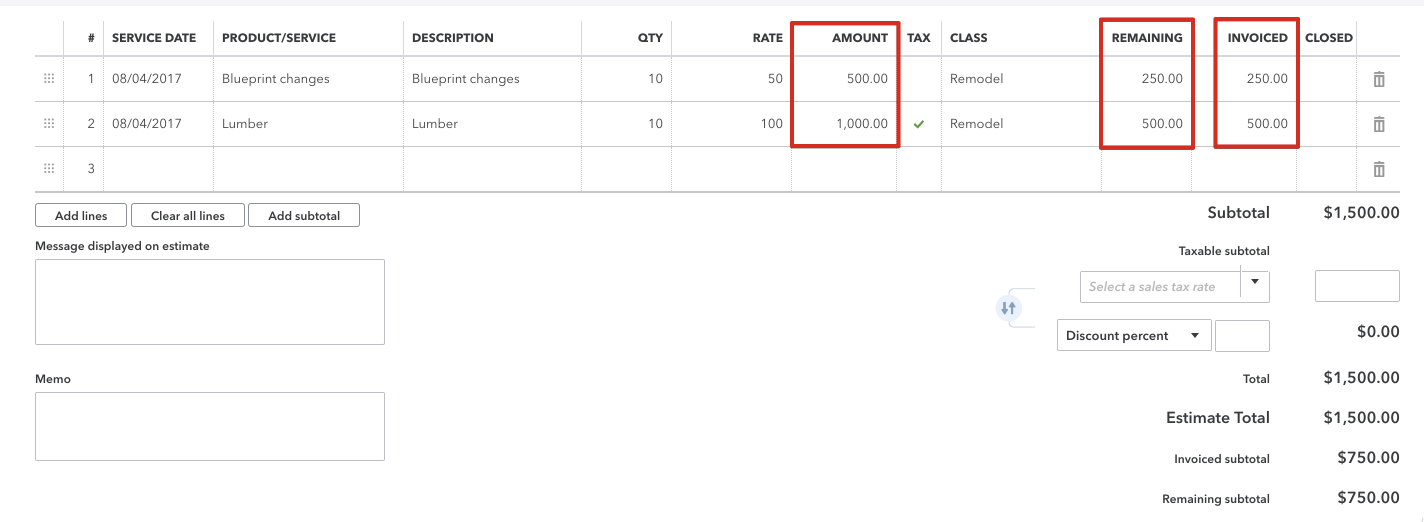1424x522 pixels.
Task: Toggle tax checkmark on Lumber row
Action: pos(918,124)
